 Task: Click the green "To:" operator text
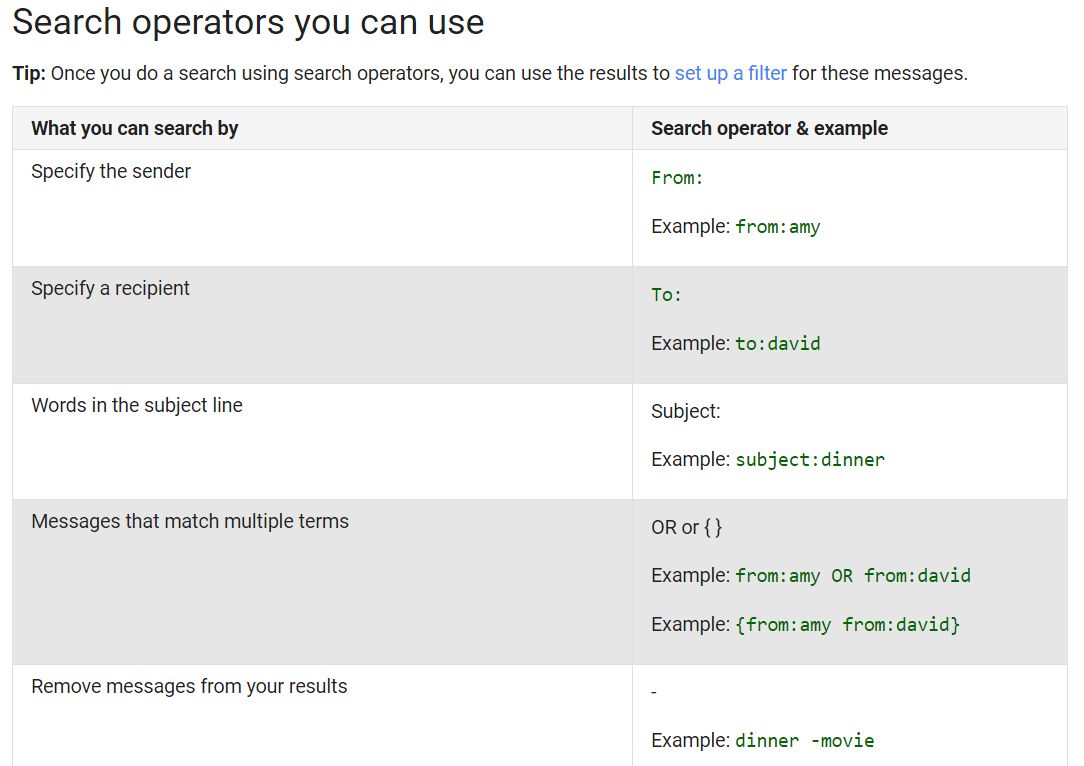click(x=666, y=295)
